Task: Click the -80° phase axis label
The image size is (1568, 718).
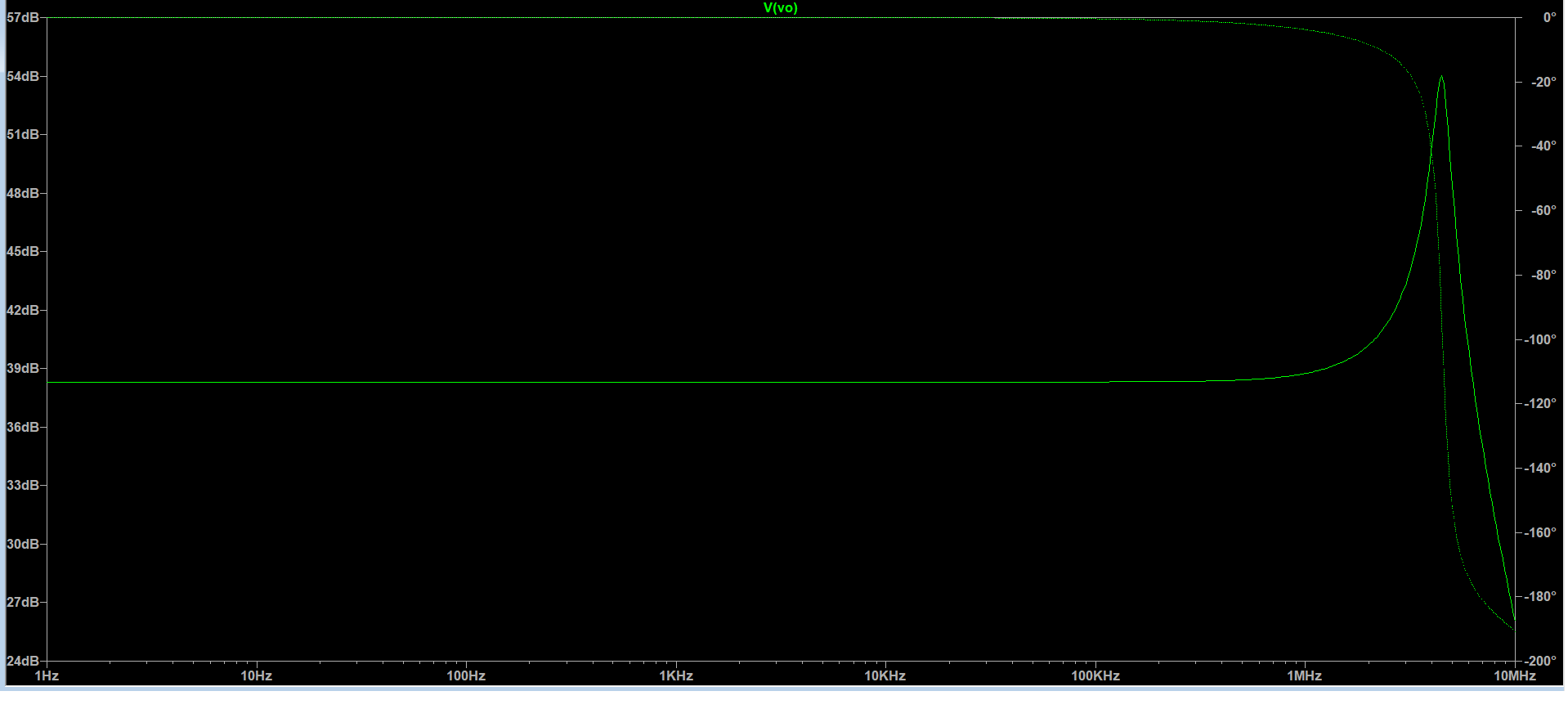Action: 1543,275
